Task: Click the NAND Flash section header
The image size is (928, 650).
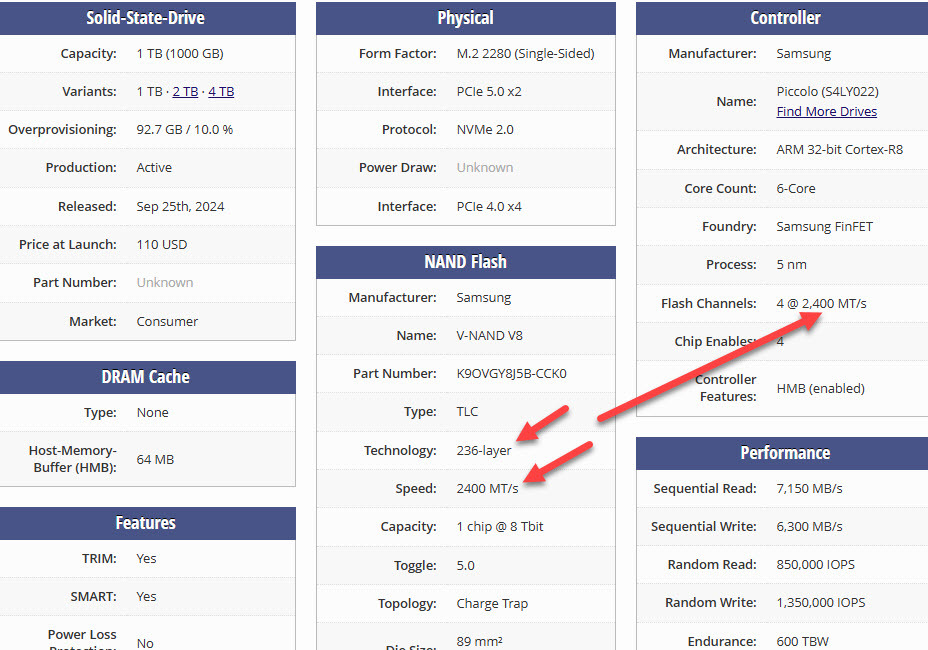Action: (x=465, y=262)
